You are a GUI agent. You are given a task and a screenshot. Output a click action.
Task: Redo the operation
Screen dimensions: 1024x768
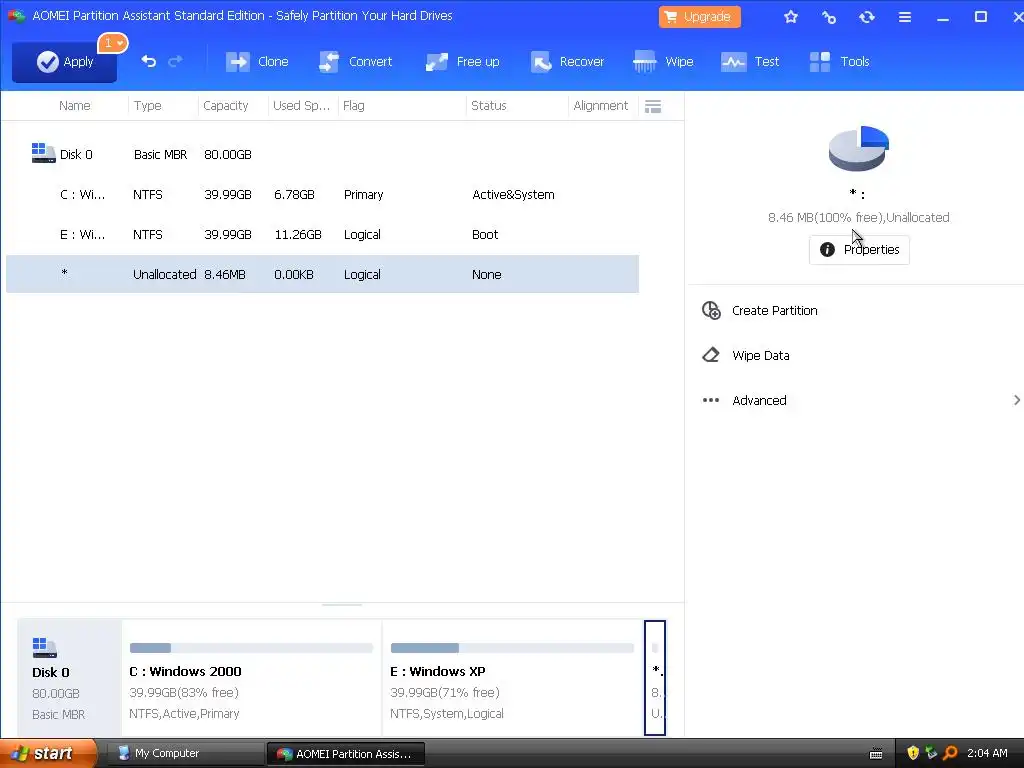point(175,61)
